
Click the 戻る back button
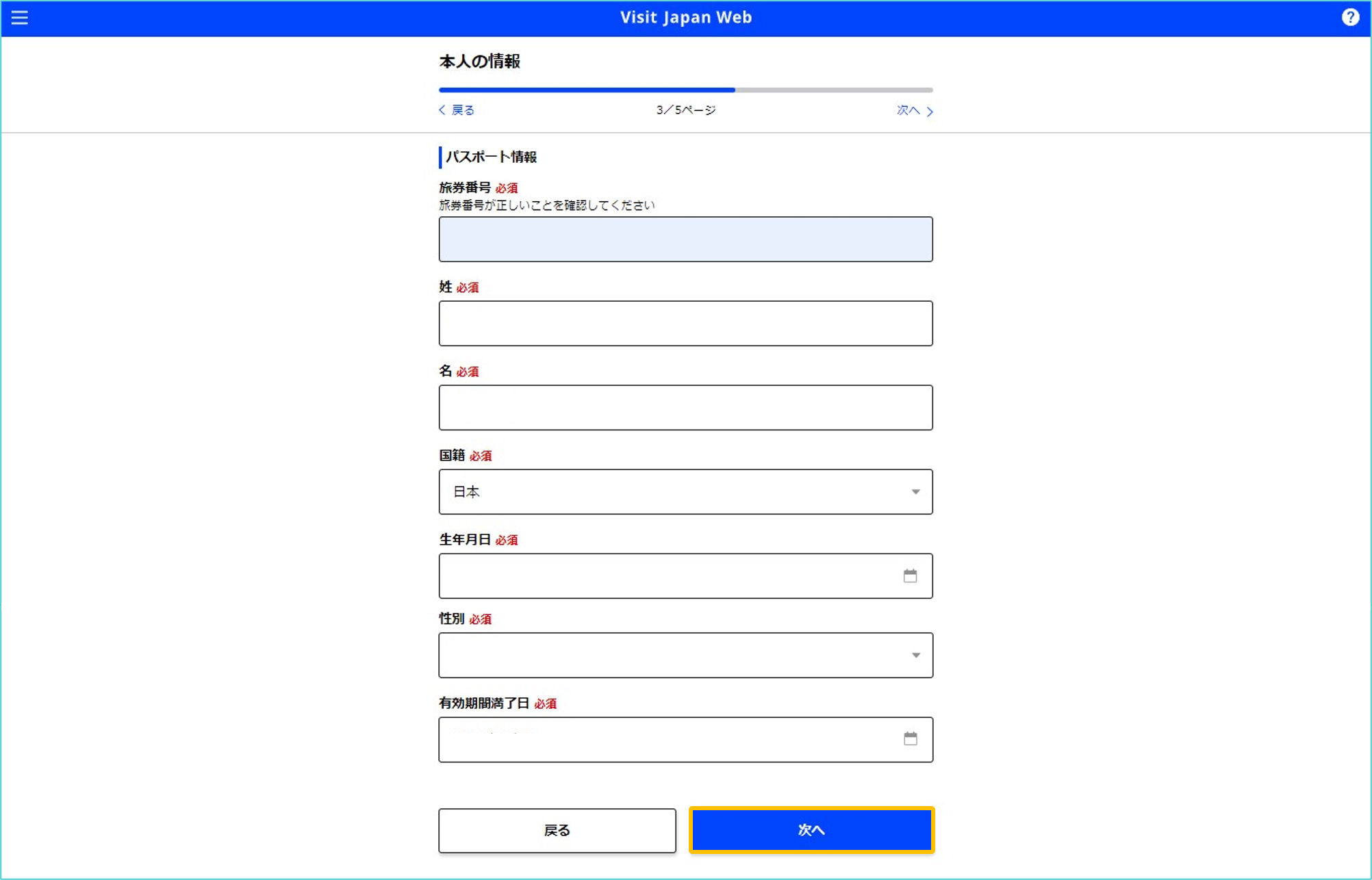click(x=558, y=829)
